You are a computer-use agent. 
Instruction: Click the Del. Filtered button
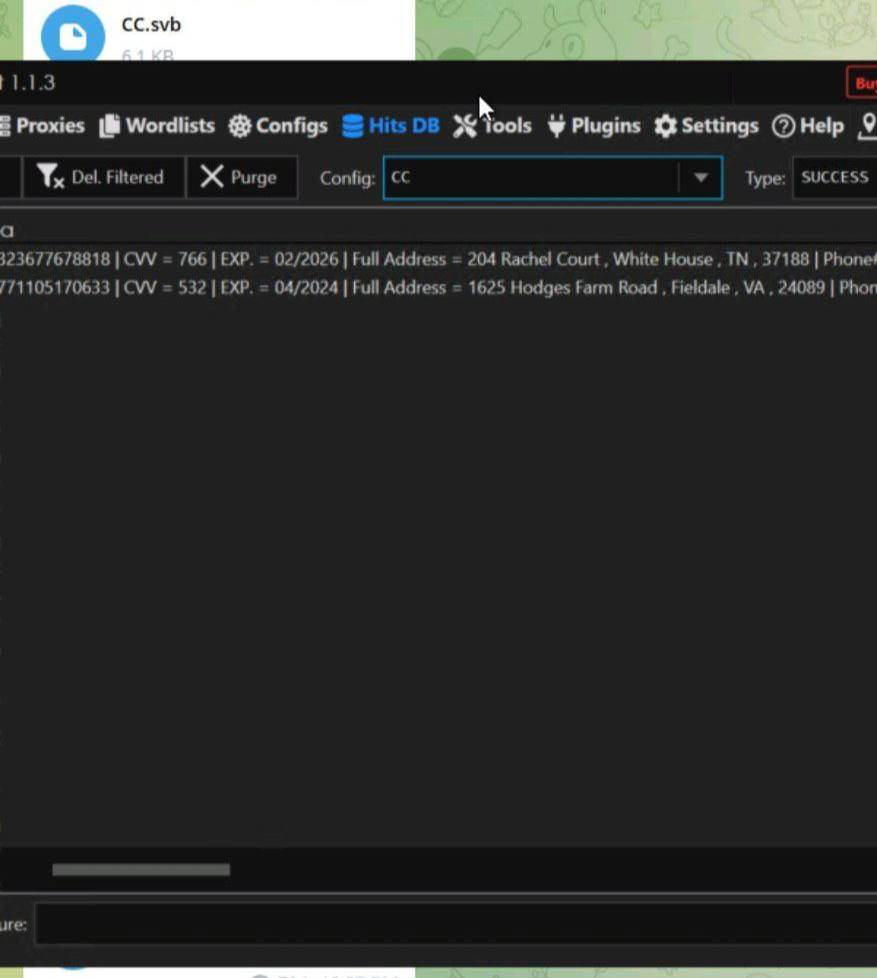(x=104, y=177)
